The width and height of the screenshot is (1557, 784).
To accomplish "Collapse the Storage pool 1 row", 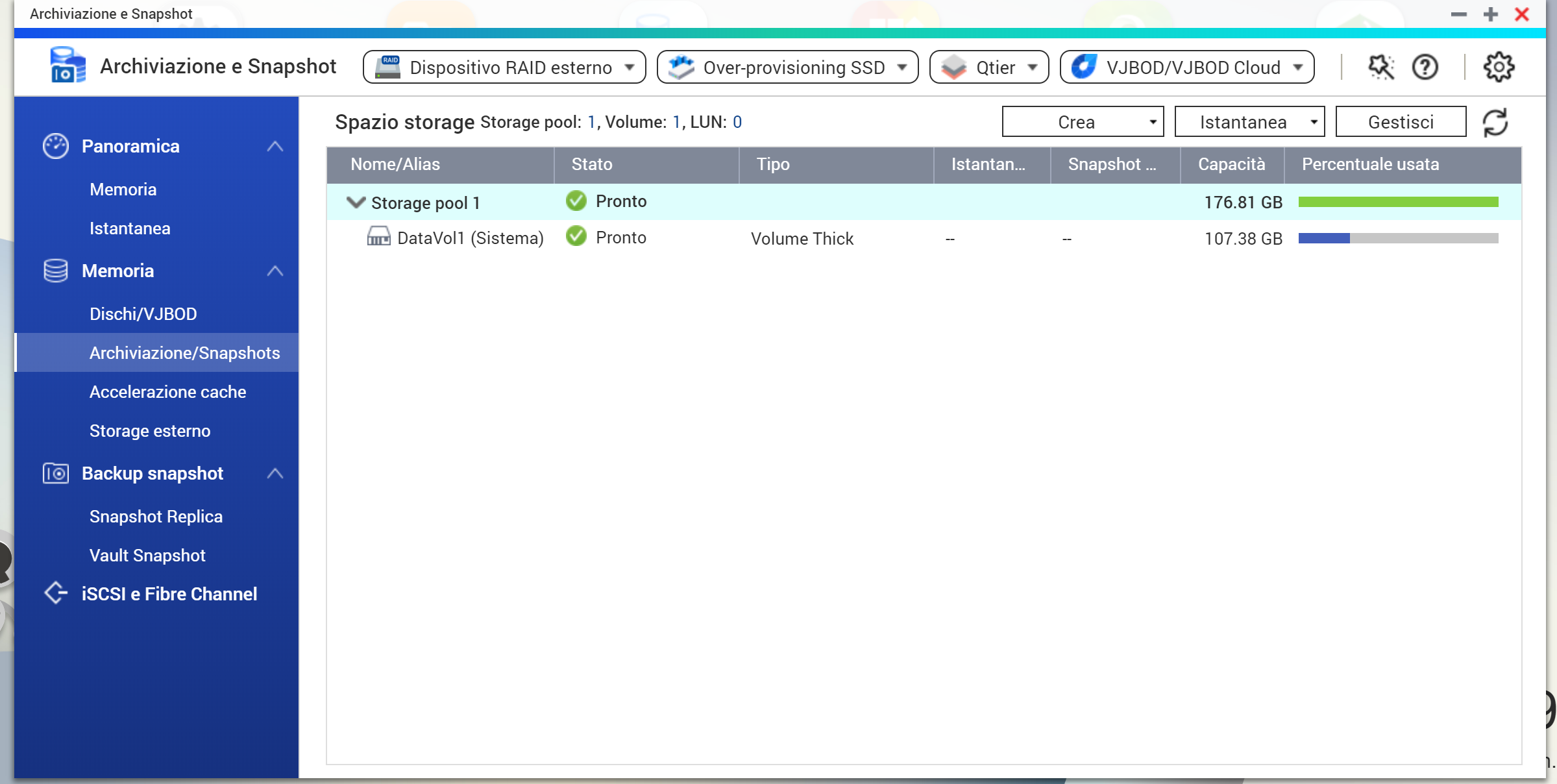I will coord(356,202).
